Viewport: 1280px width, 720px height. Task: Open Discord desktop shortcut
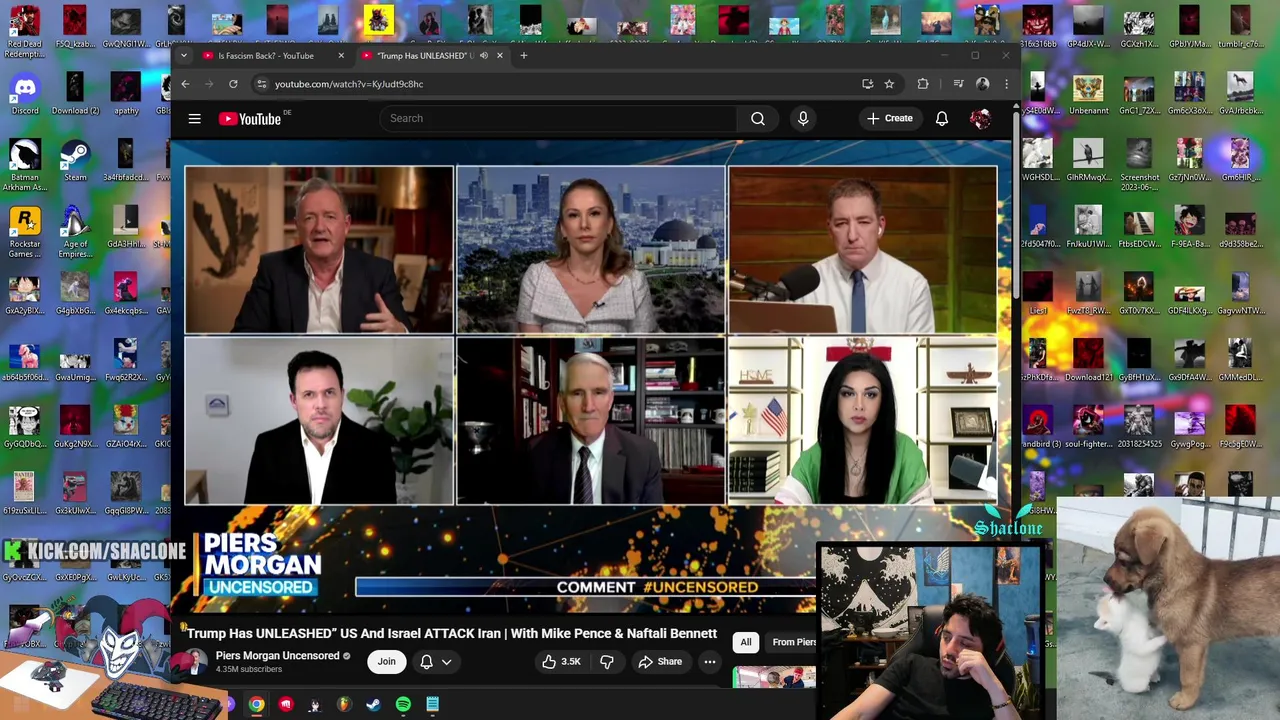coord(25,95)
